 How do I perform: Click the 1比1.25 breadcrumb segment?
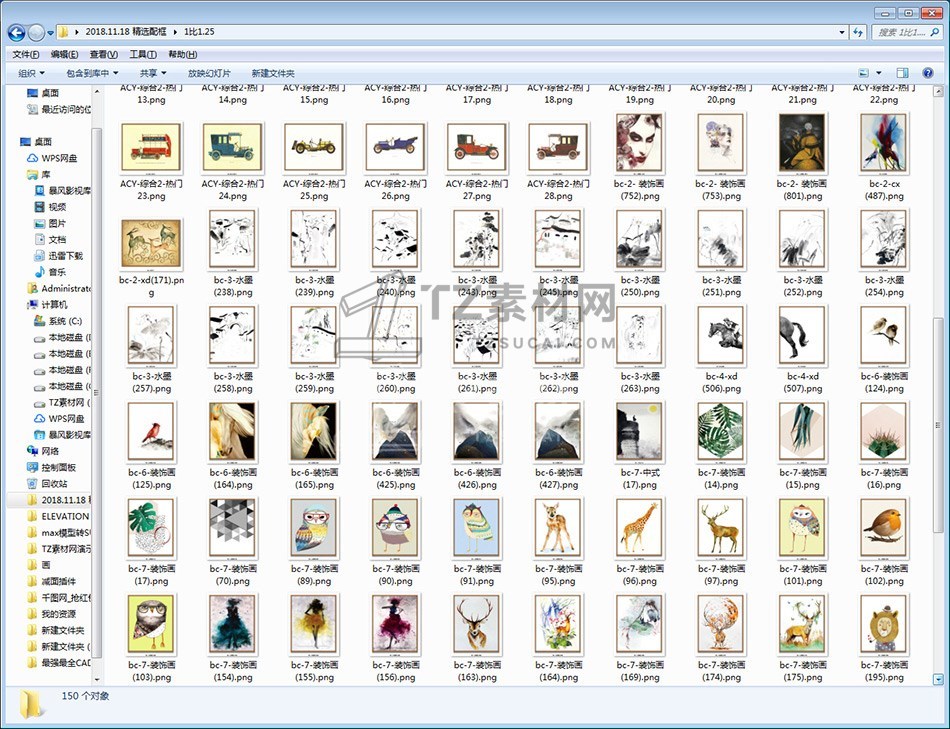199,32
